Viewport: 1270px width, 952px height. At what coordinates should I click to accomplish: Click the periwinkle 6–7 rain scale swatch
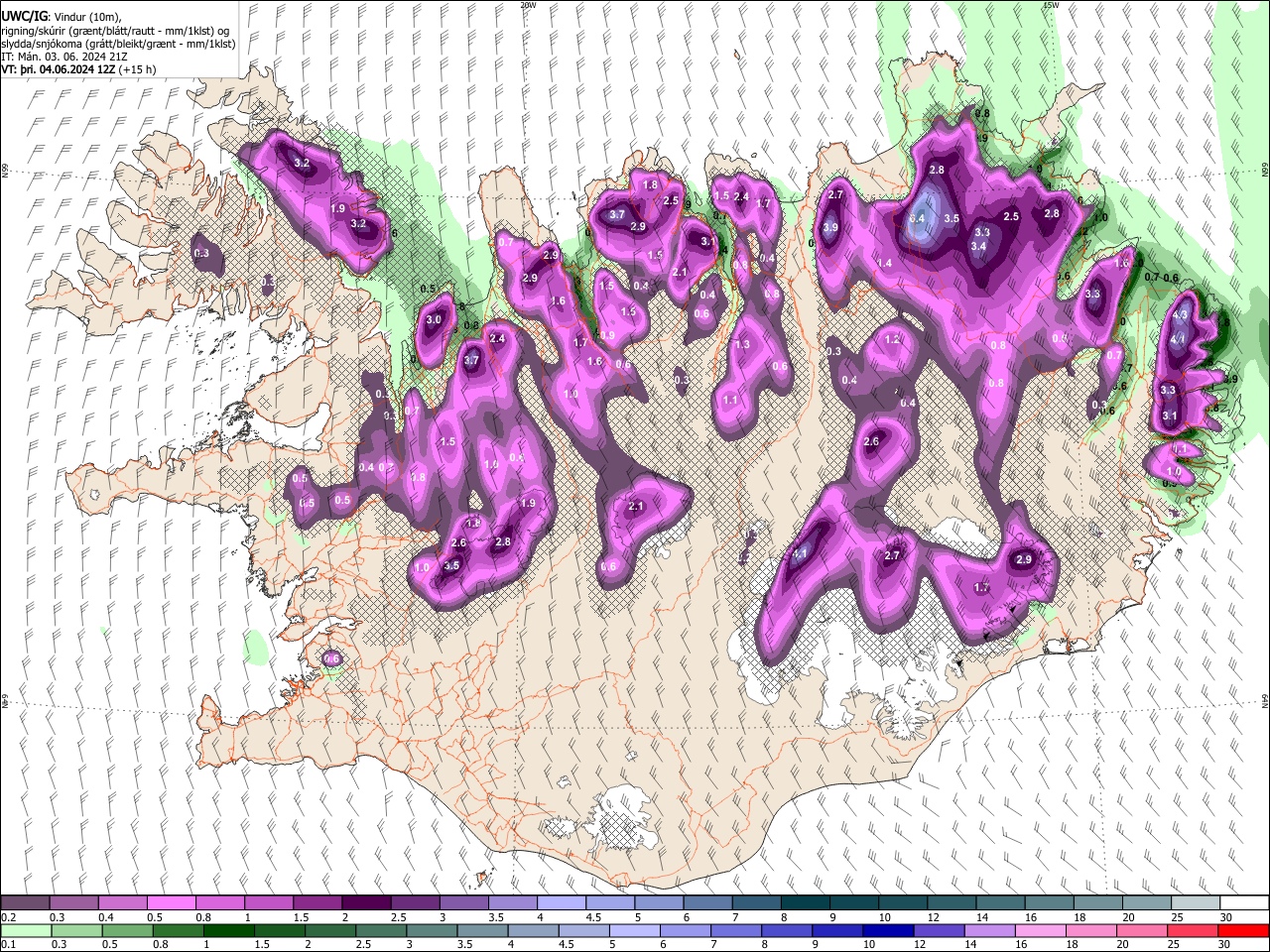point(686,930)
